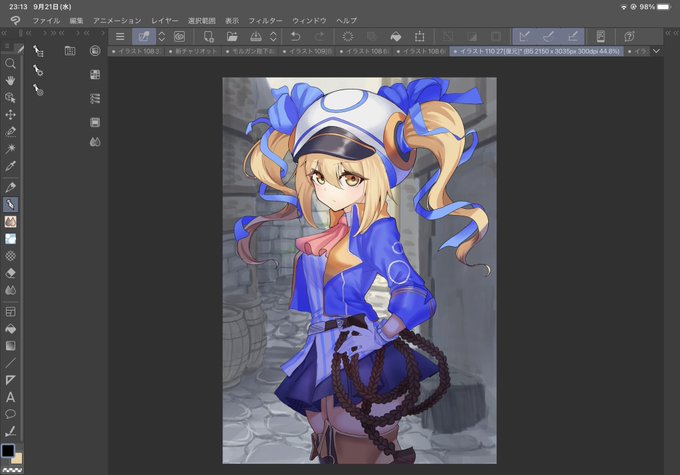Save the file using command bar icon

256,36
